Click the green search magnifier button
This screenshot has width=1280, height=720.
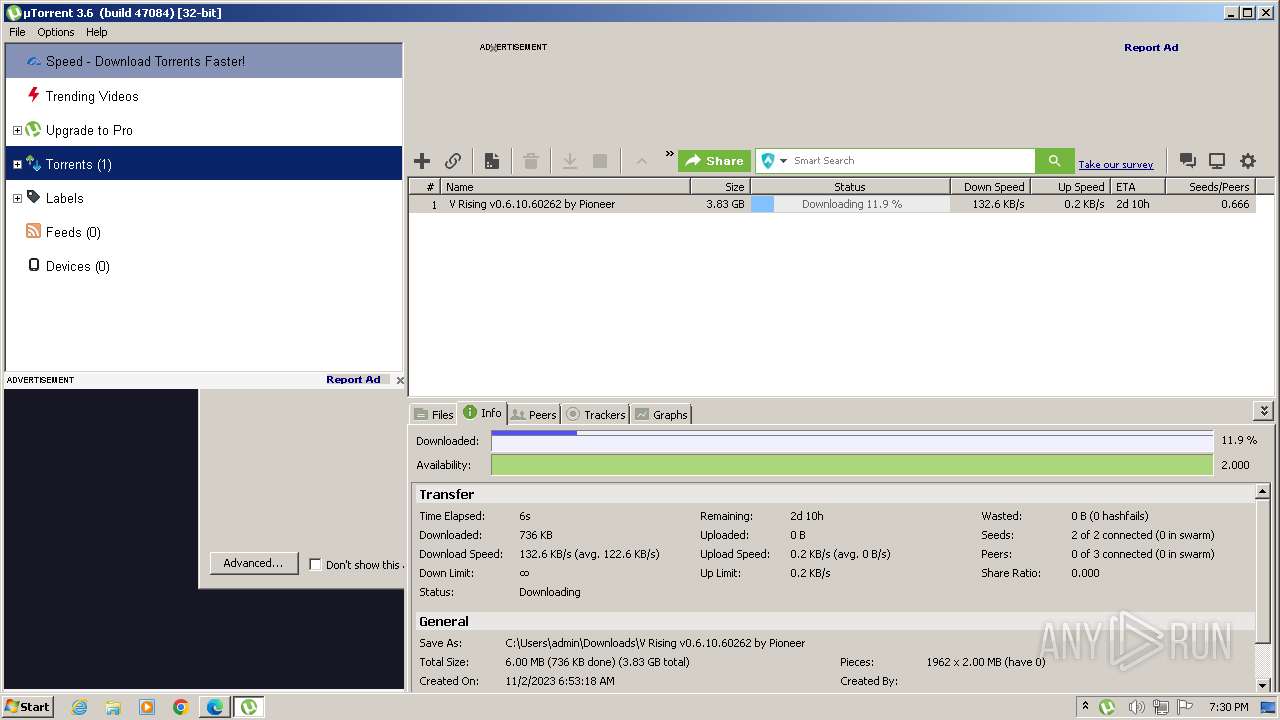(x=1054, y=161)
